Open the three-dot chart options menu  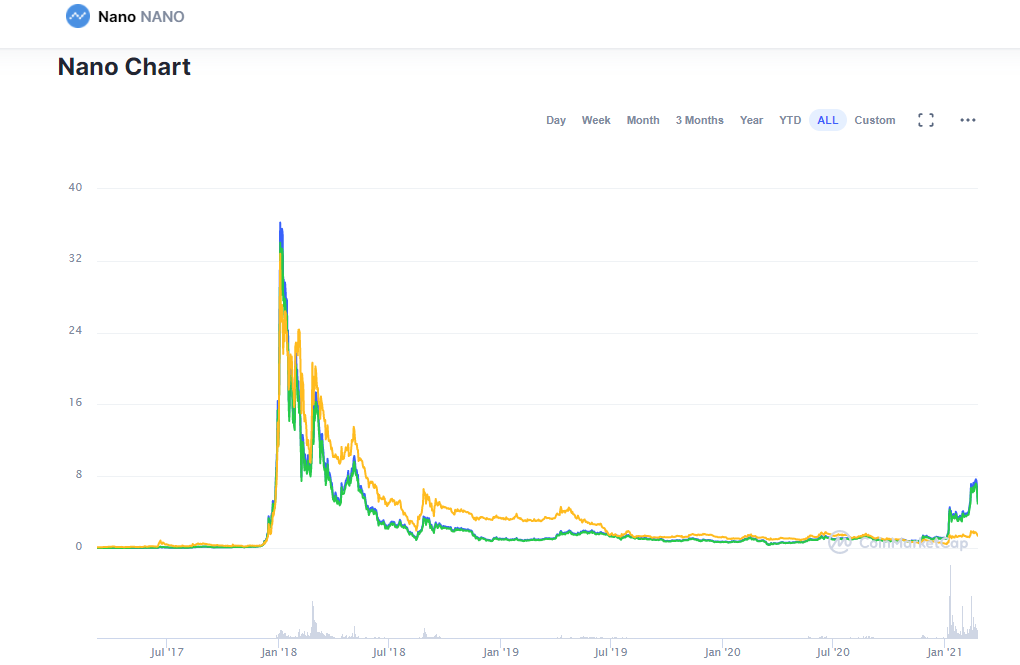[967, 120]
